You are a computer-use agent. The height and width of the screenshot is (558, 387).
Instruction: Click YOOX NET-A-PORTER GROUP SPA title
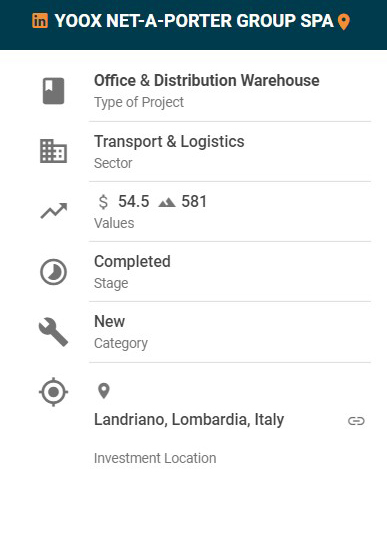[194, 21]
